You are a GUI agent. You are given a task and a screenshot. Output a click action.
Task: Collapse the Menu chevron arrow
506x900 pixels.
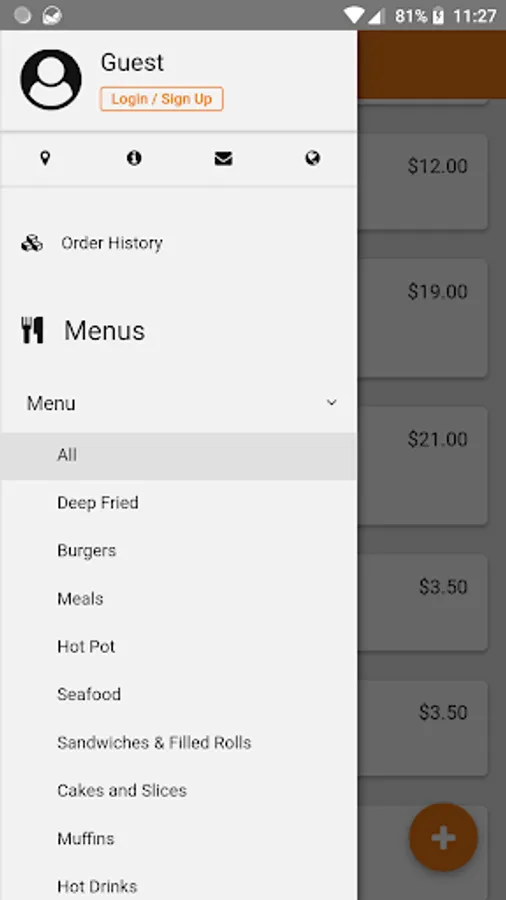(332, 403)
